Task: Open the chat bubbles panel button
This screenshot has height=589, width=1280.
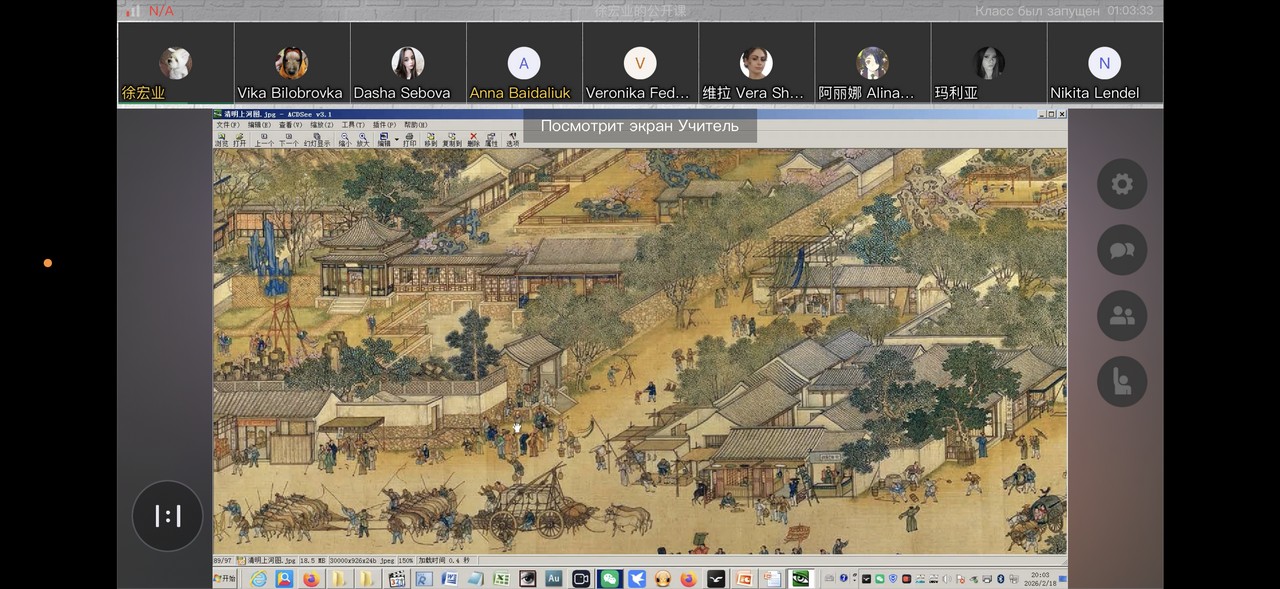Action: [x=1121, y=250]
